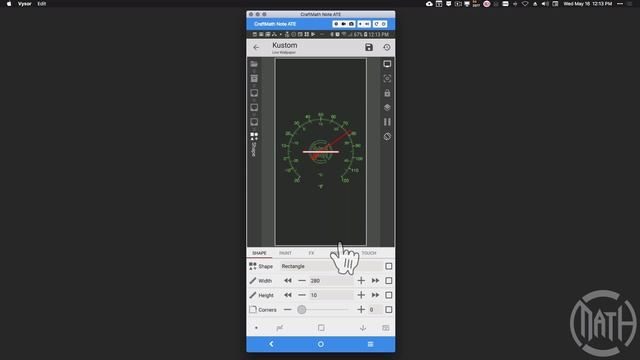This screenshot has height=360, width=640.
Task: Tick the checkbox on the Shape row
Action: coord(389,266)
